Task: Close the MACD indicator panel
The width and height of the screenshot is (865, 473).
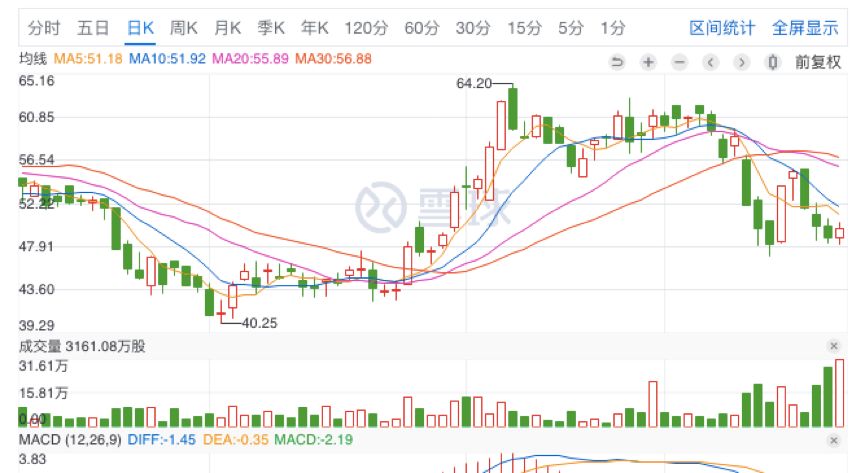Action: click(834, 440)
